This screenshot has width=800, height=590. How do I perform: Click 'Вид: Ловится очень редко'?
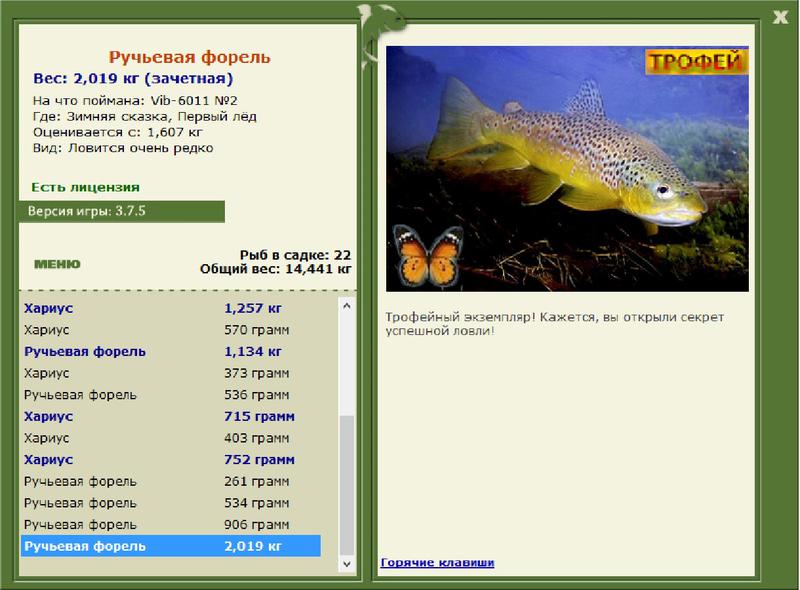tap(123, 148)
